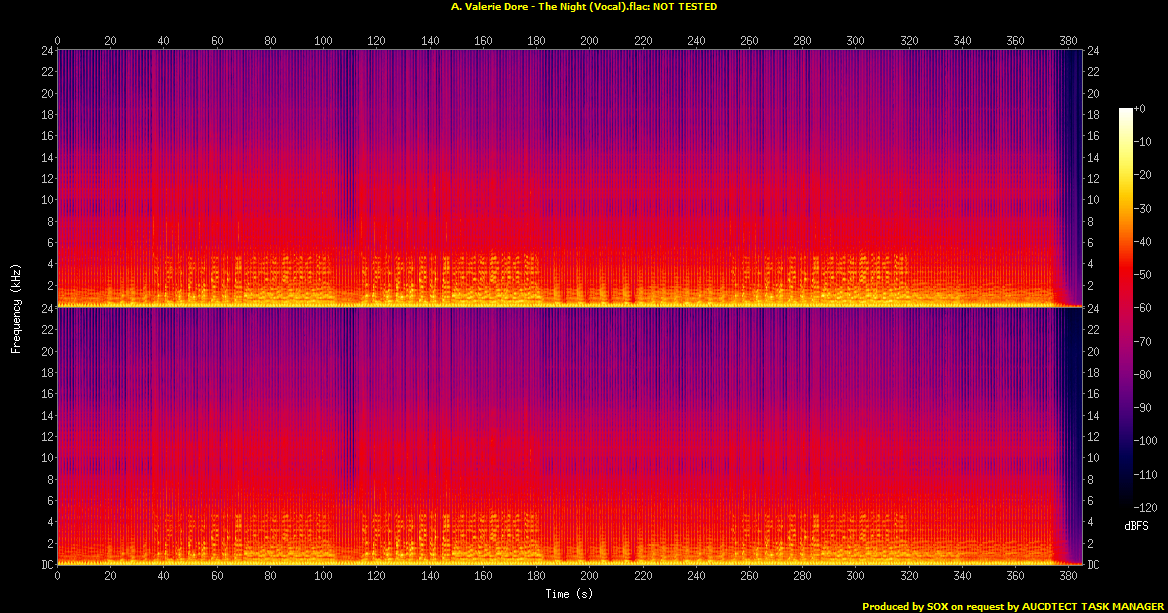Click the "-80" value on the dBFS scale
The image size is (1168, 613).
(1143, 375)
